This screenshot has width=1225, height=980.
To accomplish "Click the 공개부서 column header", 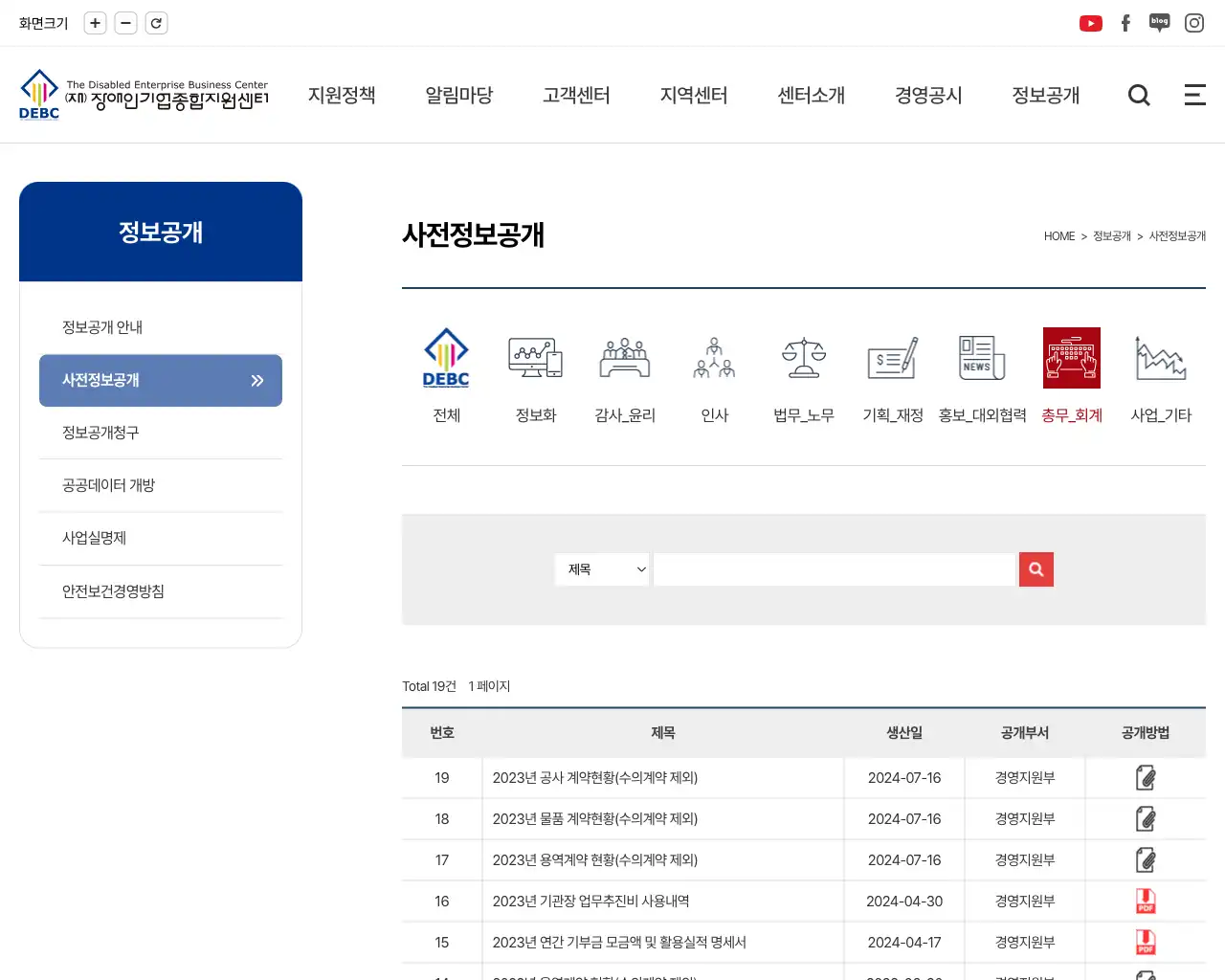I will (x=1025, y=733).
